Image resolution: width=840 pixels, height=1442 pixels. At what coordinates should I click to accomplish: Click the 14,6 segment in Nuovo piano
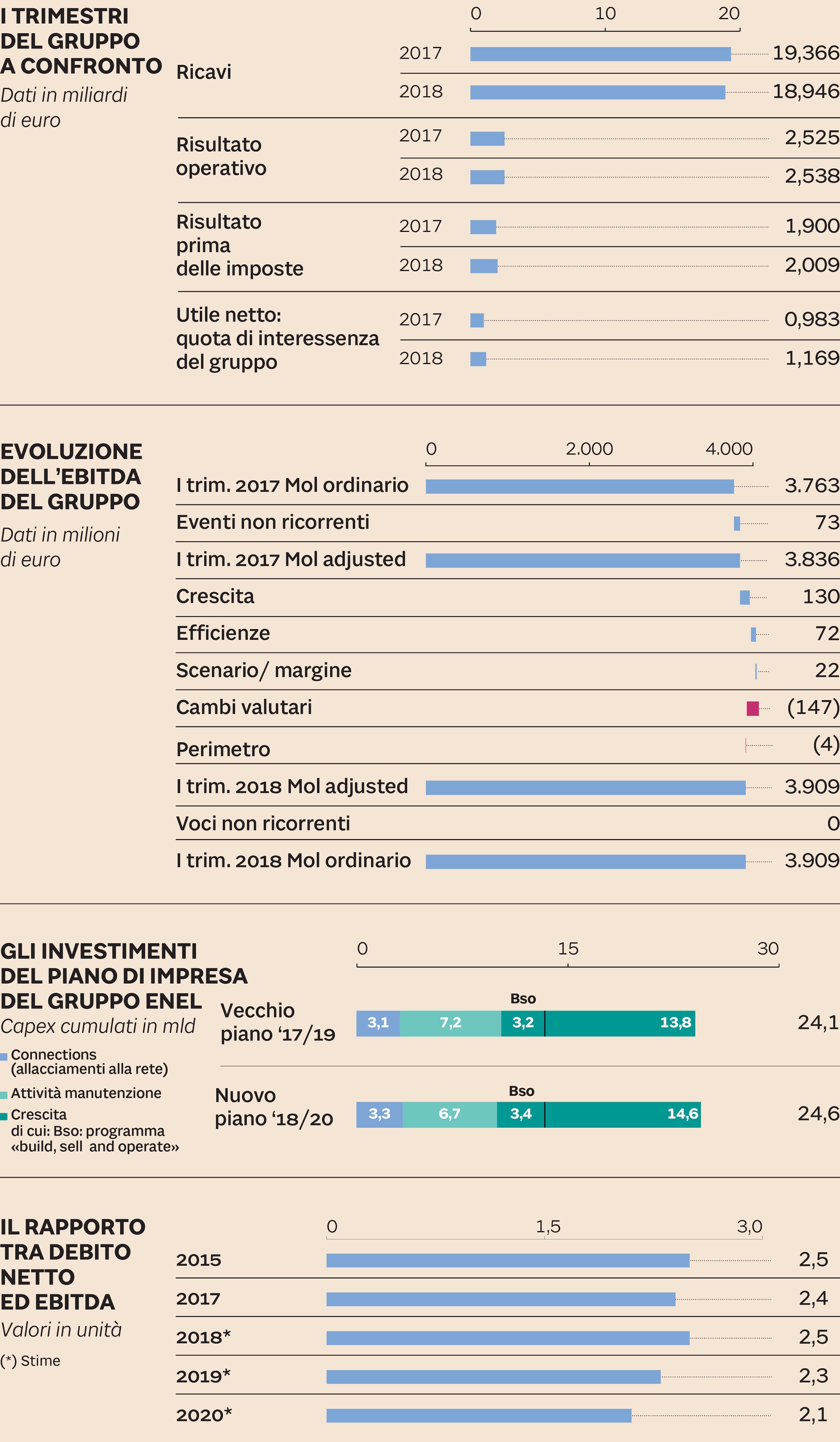coord(624,1115)
